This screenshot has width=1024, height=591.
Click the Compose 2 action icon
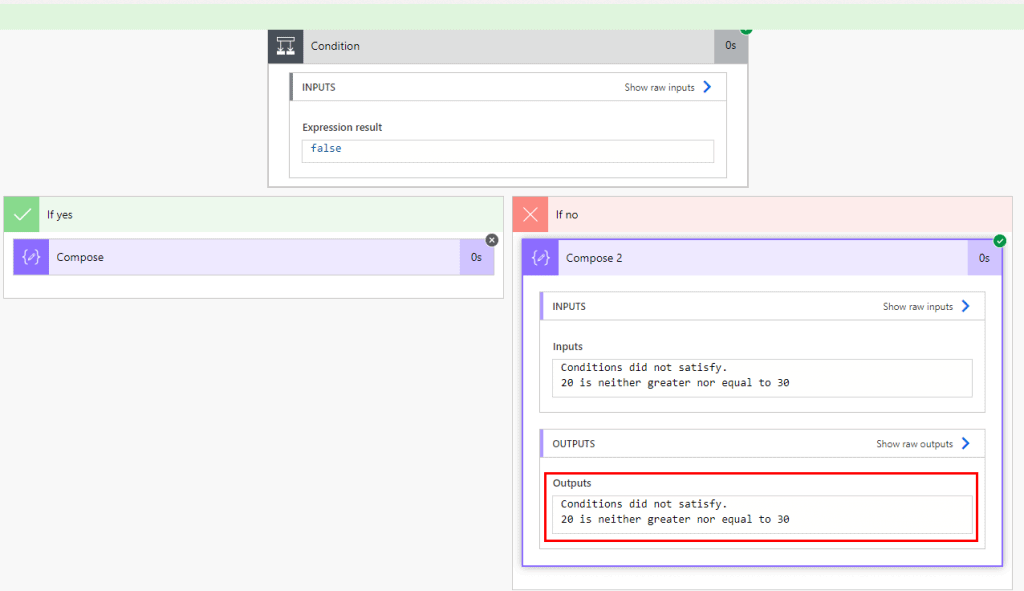pyautogui.click(x=540, y=258)
